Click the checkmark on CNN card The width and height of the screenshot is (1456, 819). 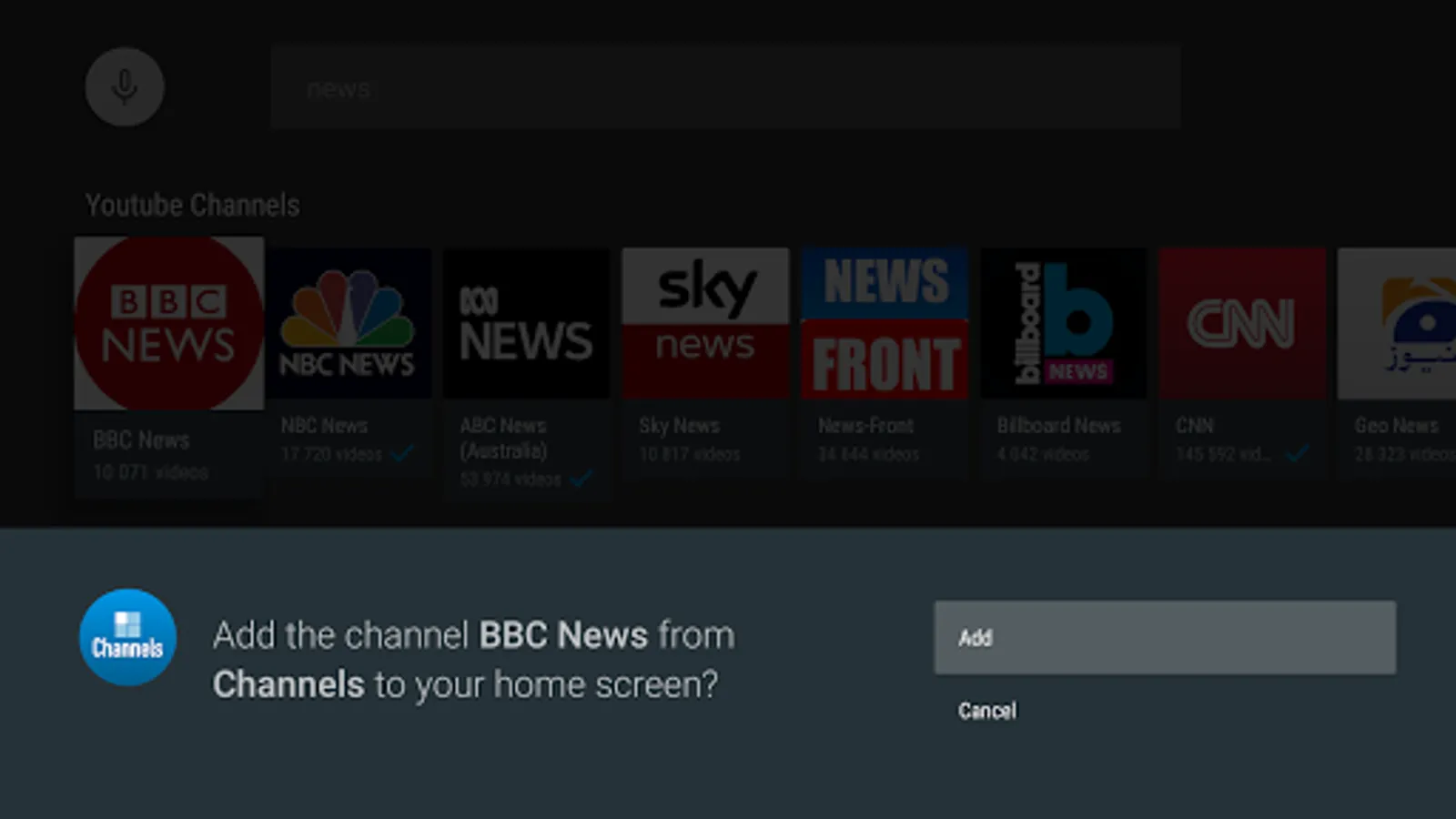[1297, 452]
